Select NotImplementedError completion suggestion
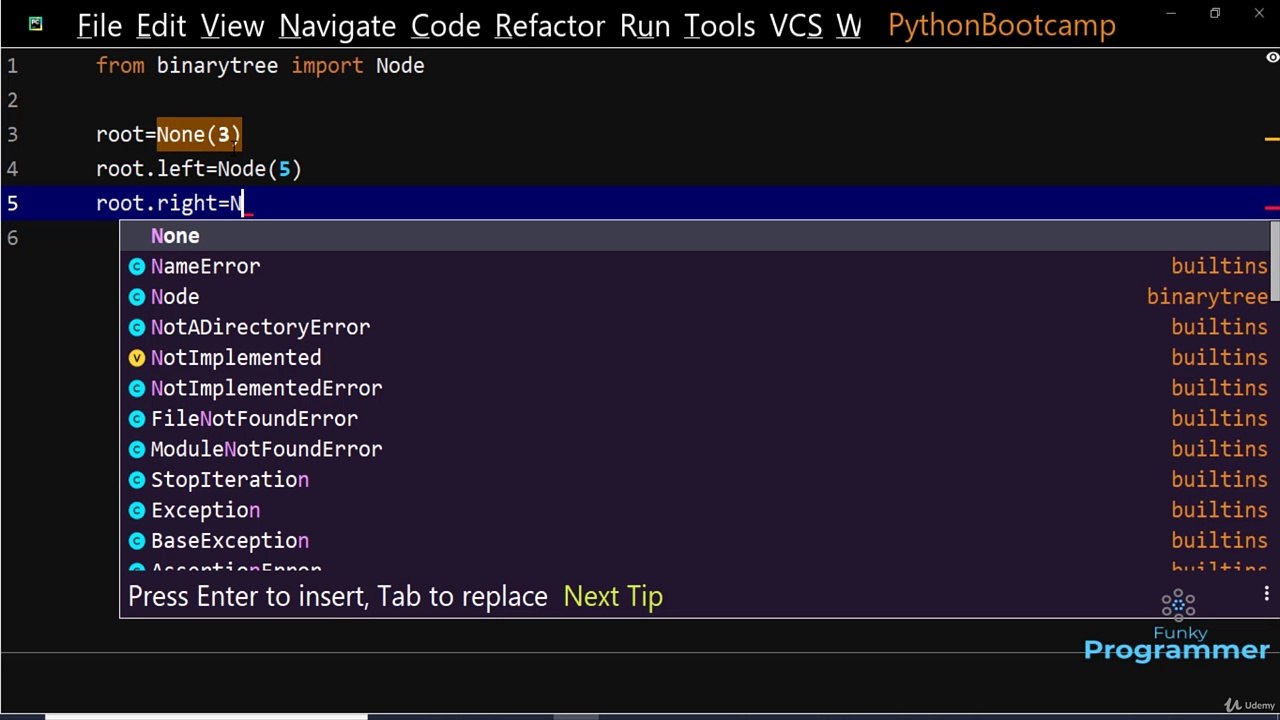Screen dimensions: 1280x720 (694, 388)
